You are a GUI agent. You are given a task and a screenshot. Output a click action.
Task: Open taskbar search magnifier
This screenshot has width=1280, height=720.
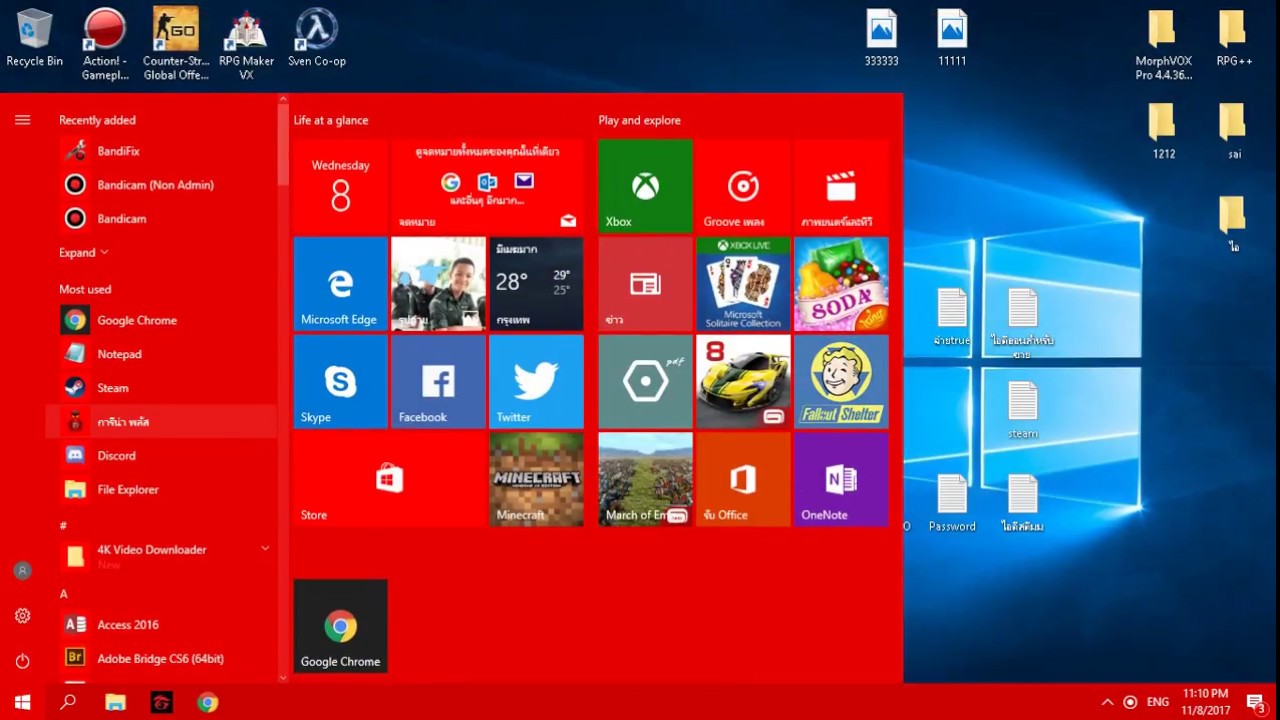point(68,702)
